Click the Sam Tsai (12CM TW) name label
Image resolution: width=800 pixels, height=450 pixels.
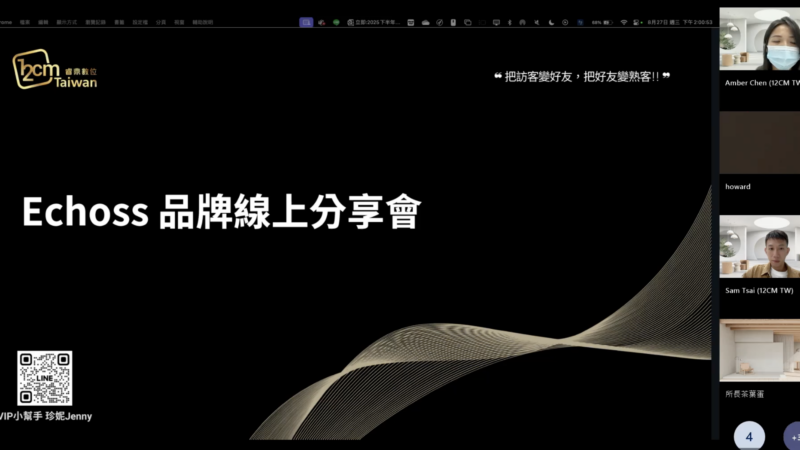click(759, 290)
